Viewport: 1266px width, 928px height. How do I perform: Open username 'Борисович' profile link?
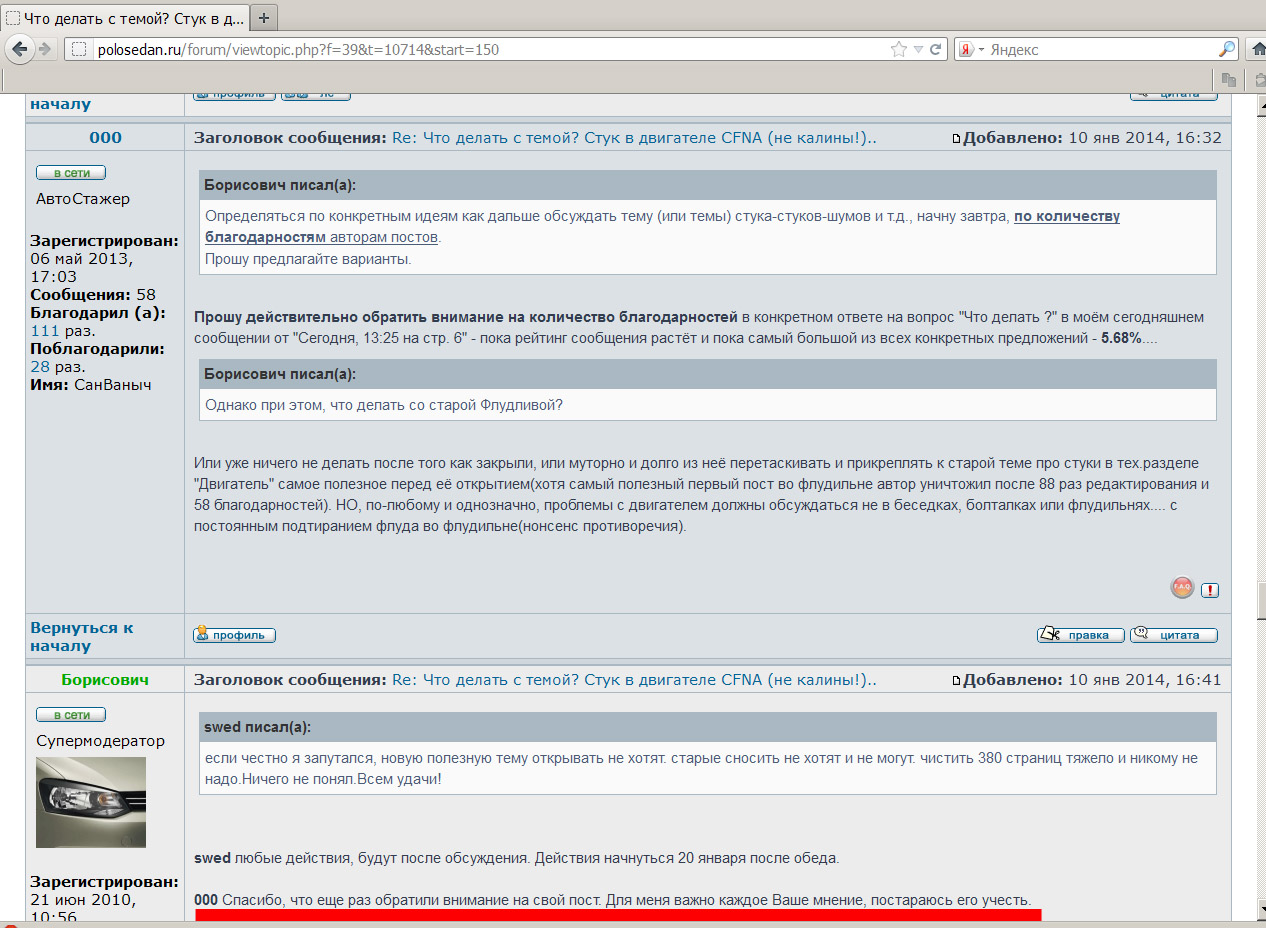point(104,680)
